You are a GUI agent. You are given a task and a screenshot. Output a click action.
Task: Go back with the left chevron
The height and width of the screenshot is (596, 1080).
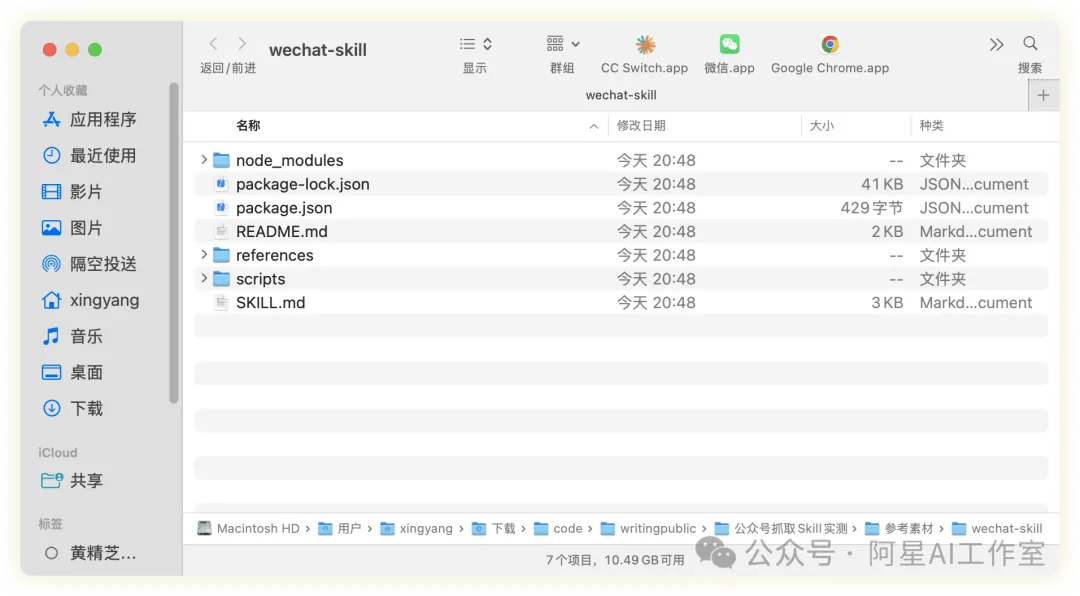(x=214, y=44)
